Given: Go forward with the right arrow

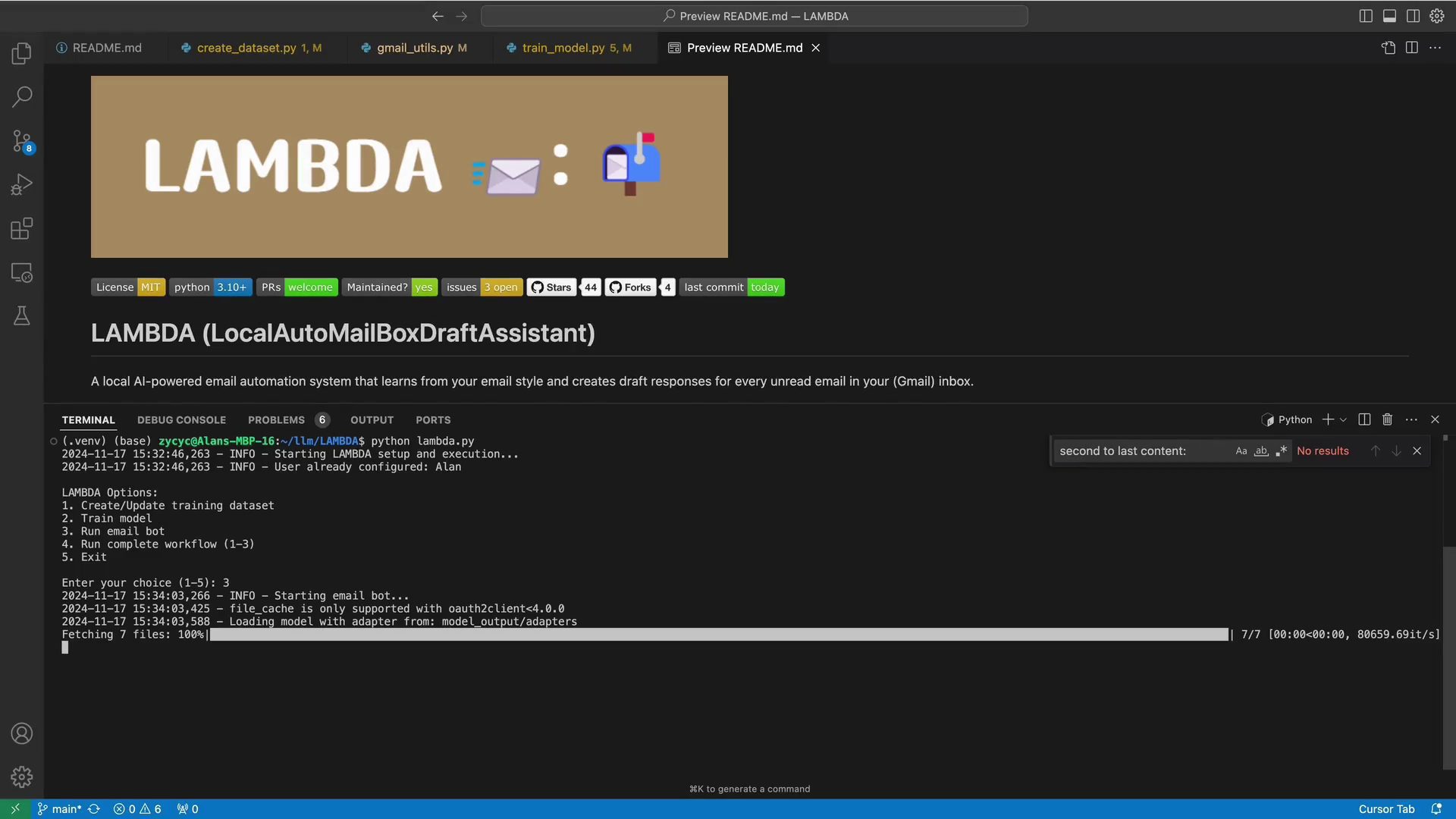Looking at the screenshot, I should 462,16.
